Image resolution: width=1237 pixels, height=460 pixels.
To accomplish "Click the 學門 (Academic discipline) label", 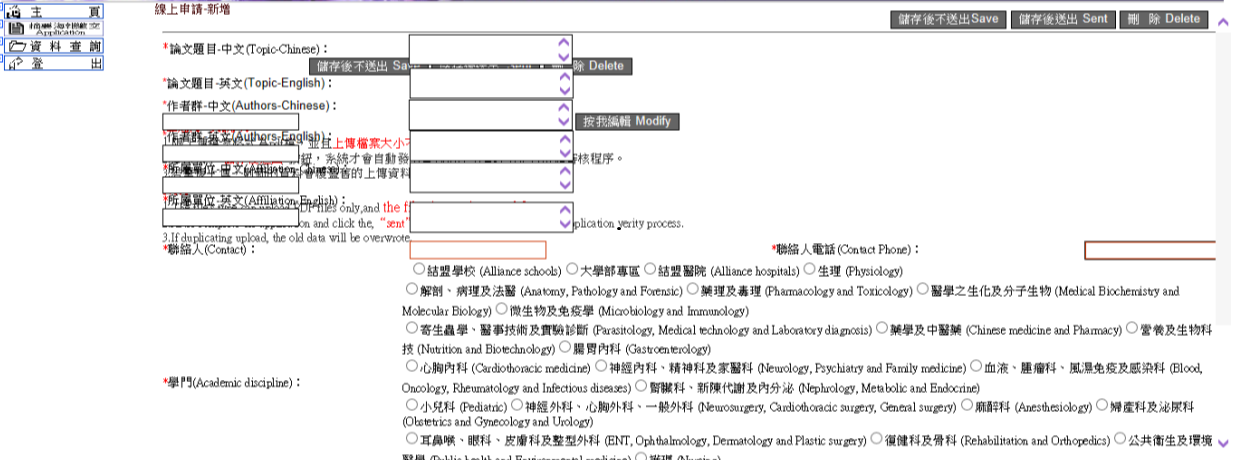I will [232, 383].
